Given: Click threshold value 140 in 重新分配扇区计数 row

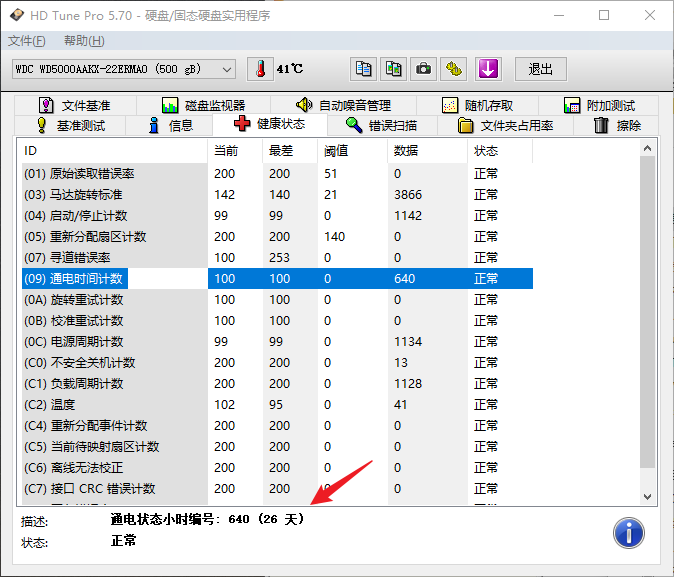Looking at the screenshot, I should coord(334,237).
